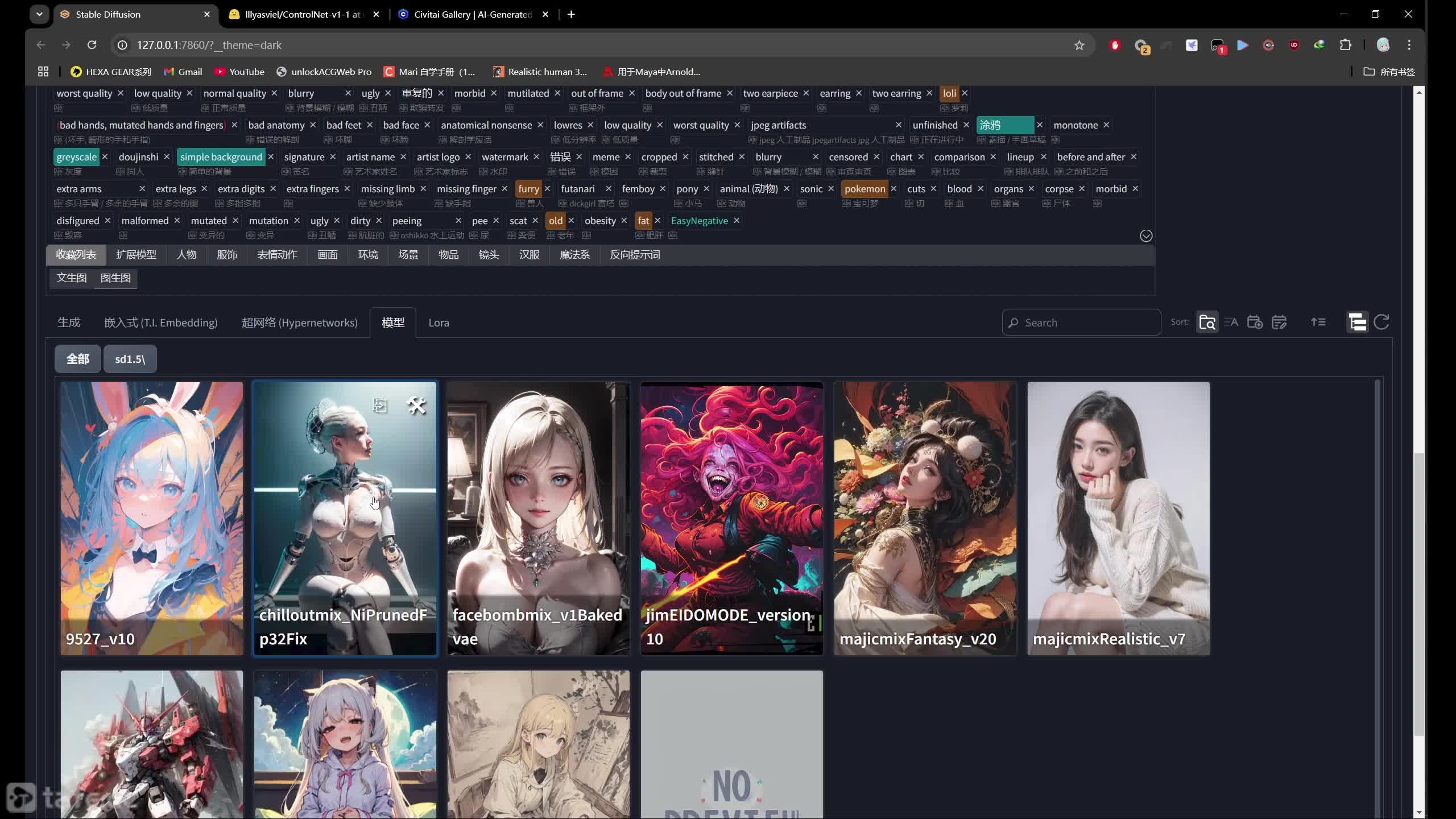Select the majicmixRealistic_v7 model card
The width and height of the screenshot is (1456, 819).
pos(1119,519)
